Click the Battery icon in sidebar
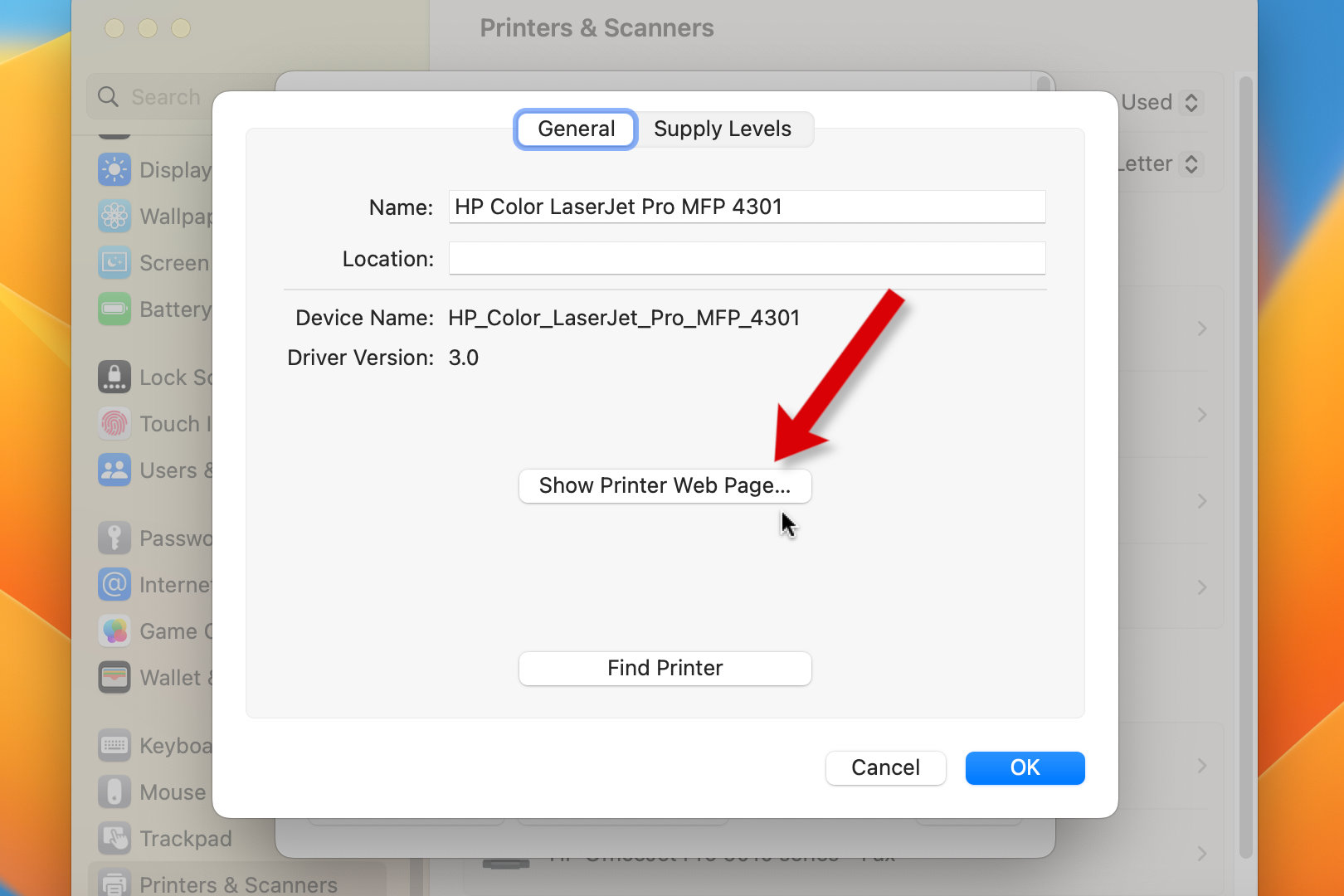 [x=114, y=309]
